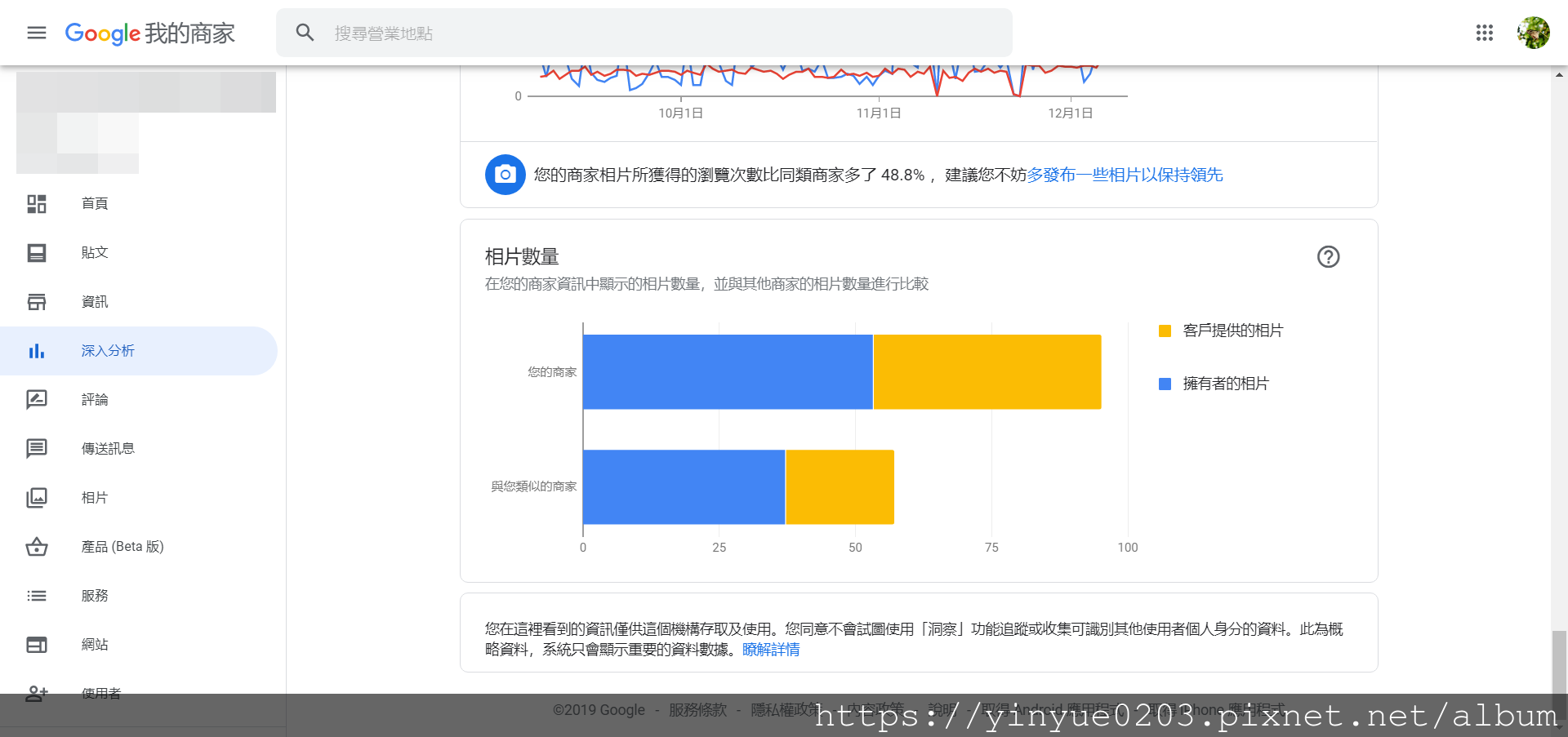The image size is (1568, 737).
Task: Click the 深入分析 bar chart icon
Action: coord(37,351)
